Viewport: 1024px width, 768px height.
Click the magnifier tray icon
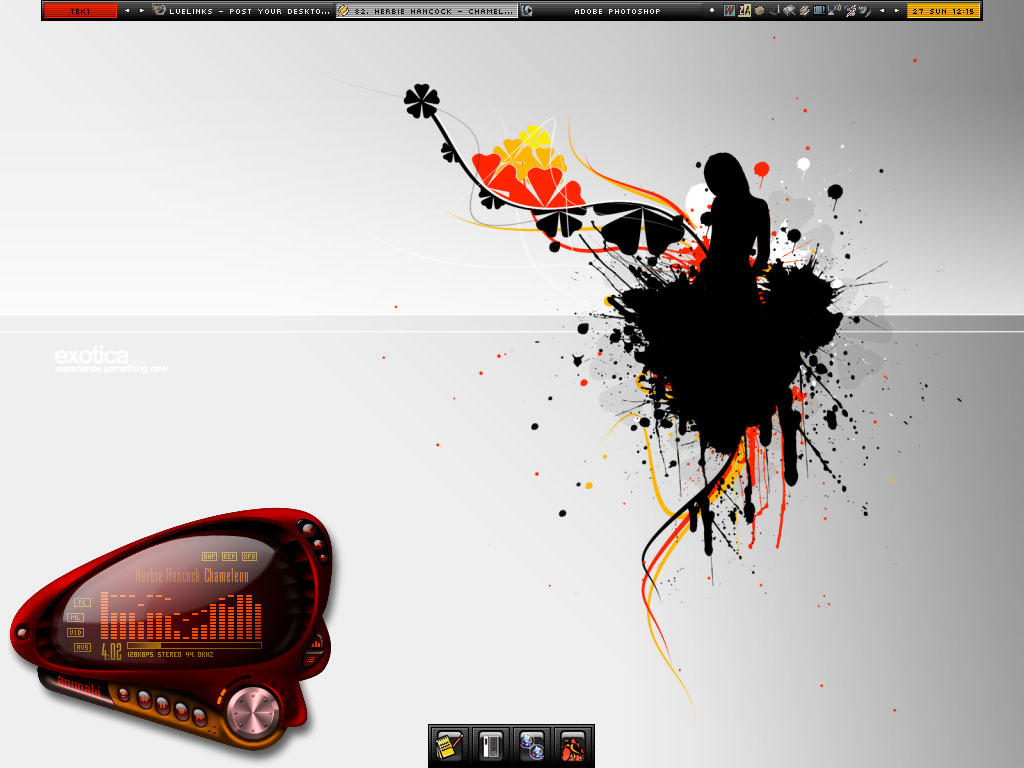click(x=789, y=10)
